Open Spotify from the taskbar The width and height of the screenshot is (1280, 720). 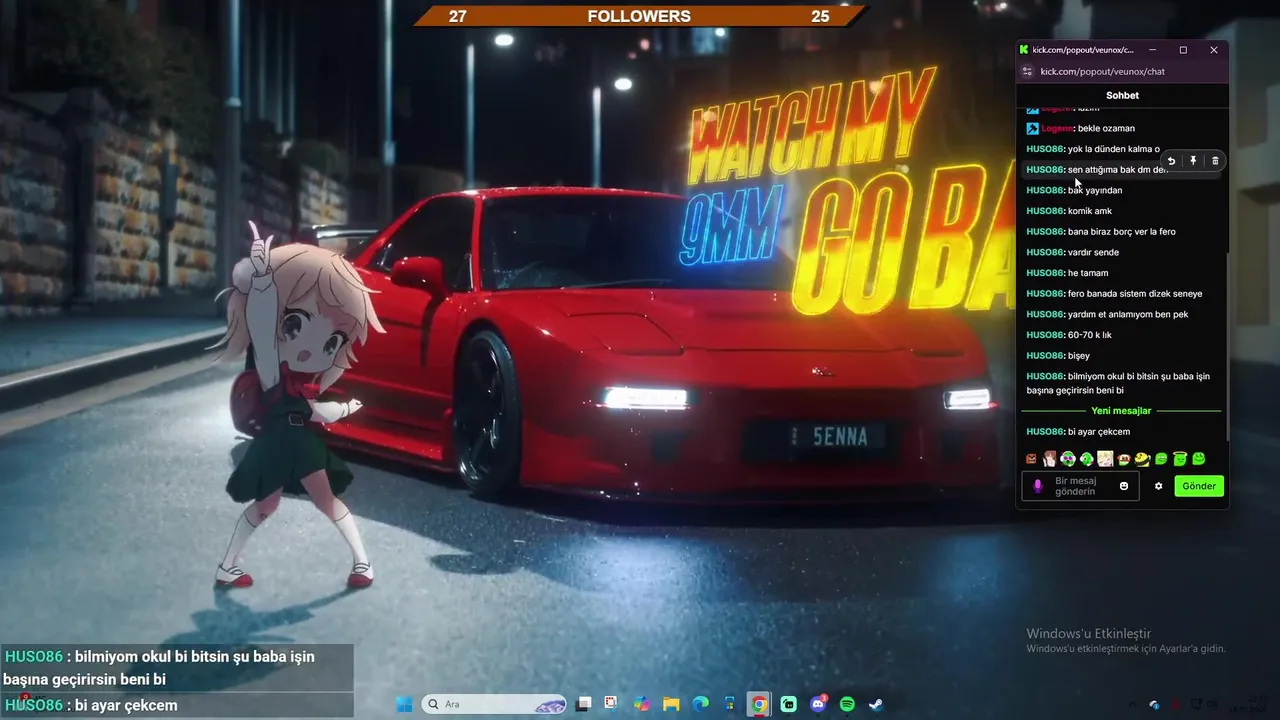pyautogui.click(x=847, y=704)
